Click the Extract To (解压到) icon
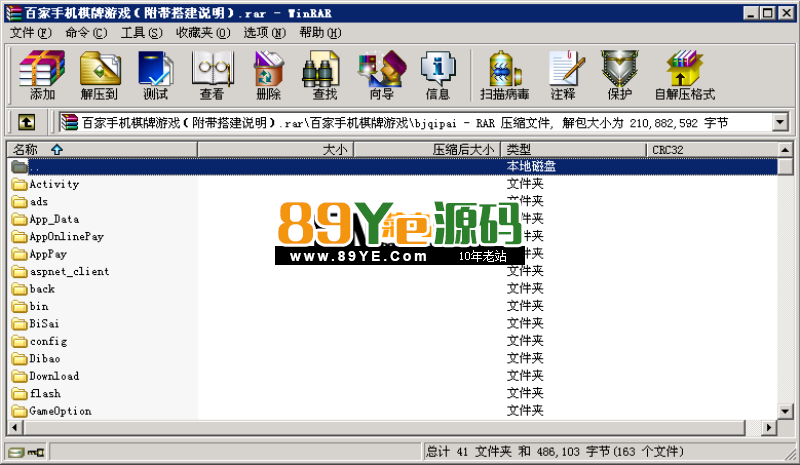 point(99,75)
